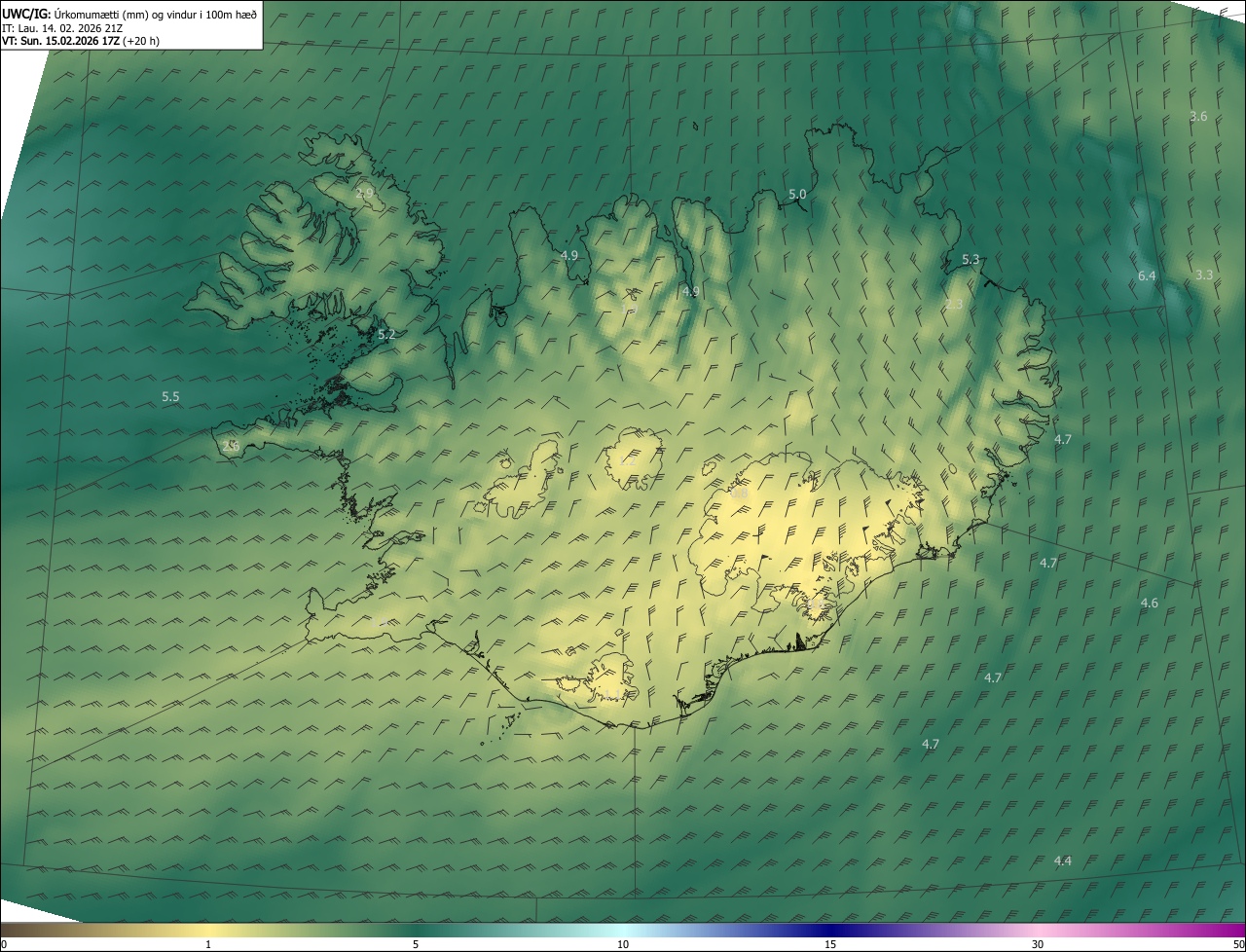Click the UWC/IG Úrkomumætti title line

129,14
